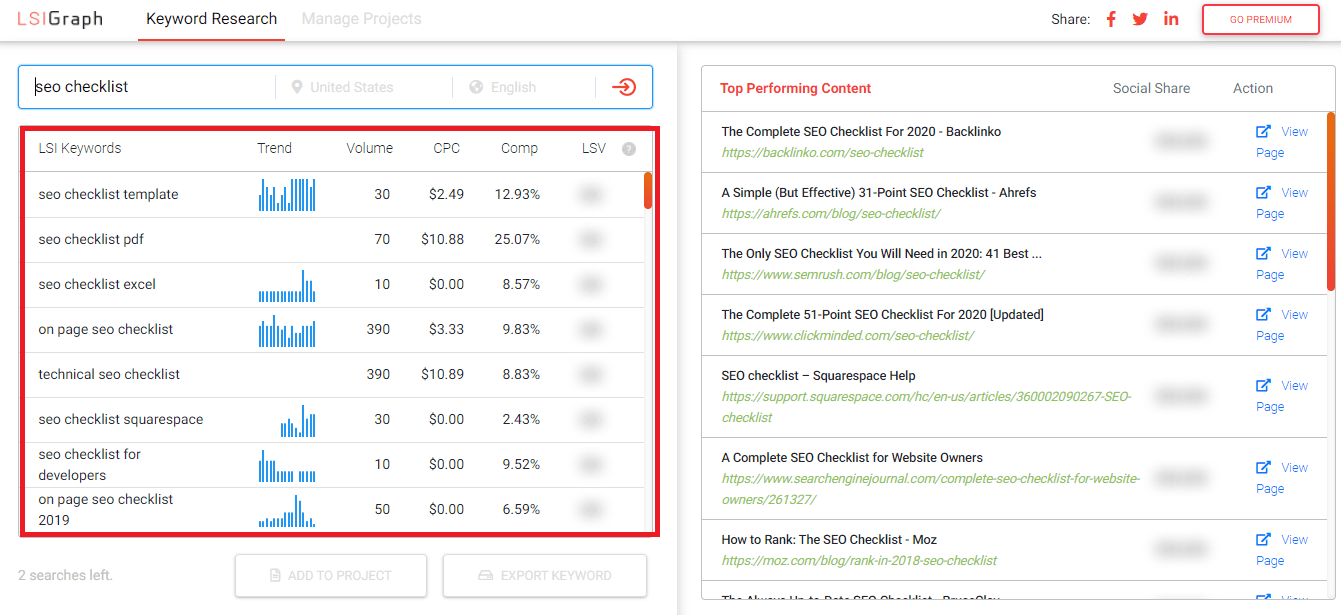Select on page seo checklist 2019 row

point(335,509)
